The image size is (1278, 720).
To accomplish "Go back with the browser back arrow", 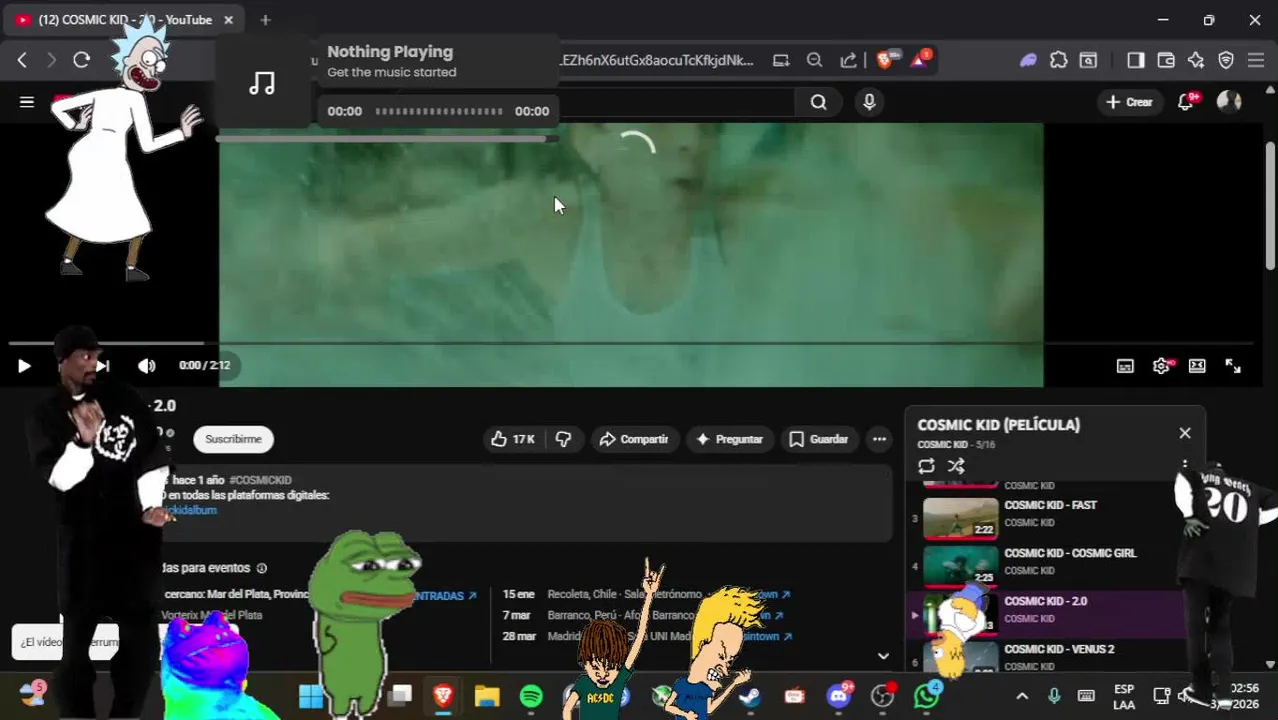I will tap(22, 60).
